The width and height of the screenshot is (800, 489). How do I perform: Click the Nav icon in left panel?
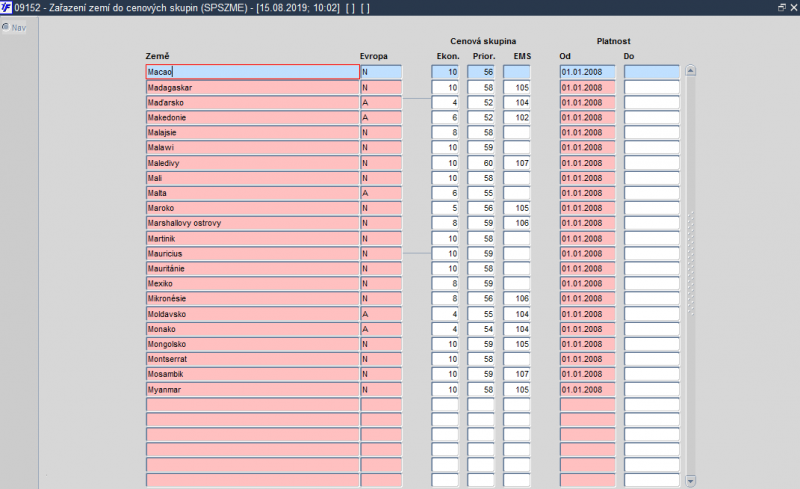(x=6, y=27)
